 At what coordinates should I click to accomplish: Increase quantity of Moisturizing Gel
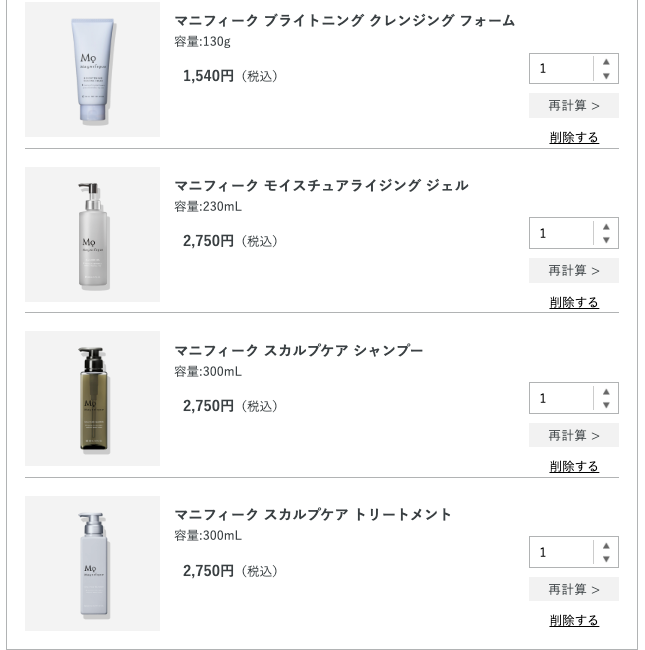point(606,227)
